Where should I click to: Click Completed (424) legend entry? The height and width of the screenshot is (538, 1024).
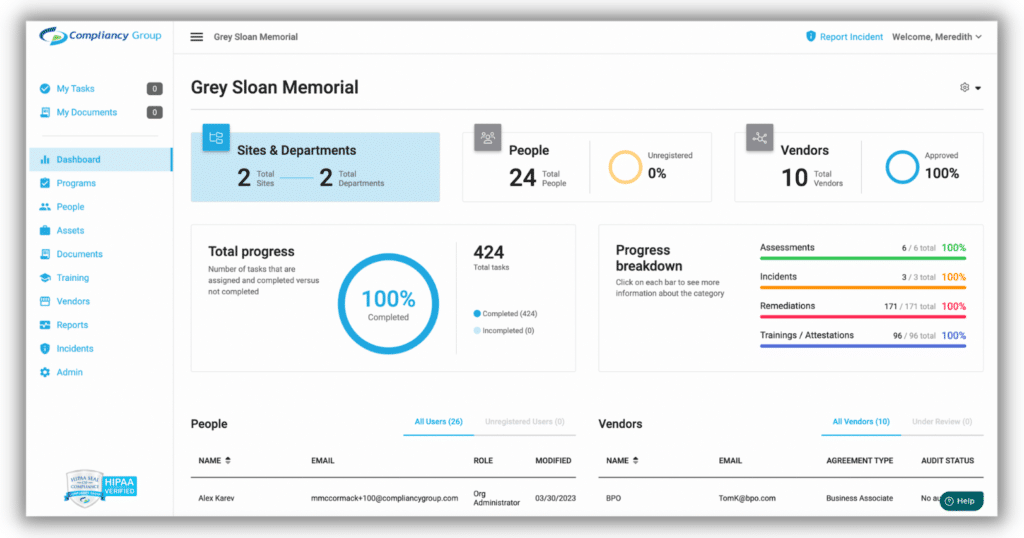pos(505,314)
